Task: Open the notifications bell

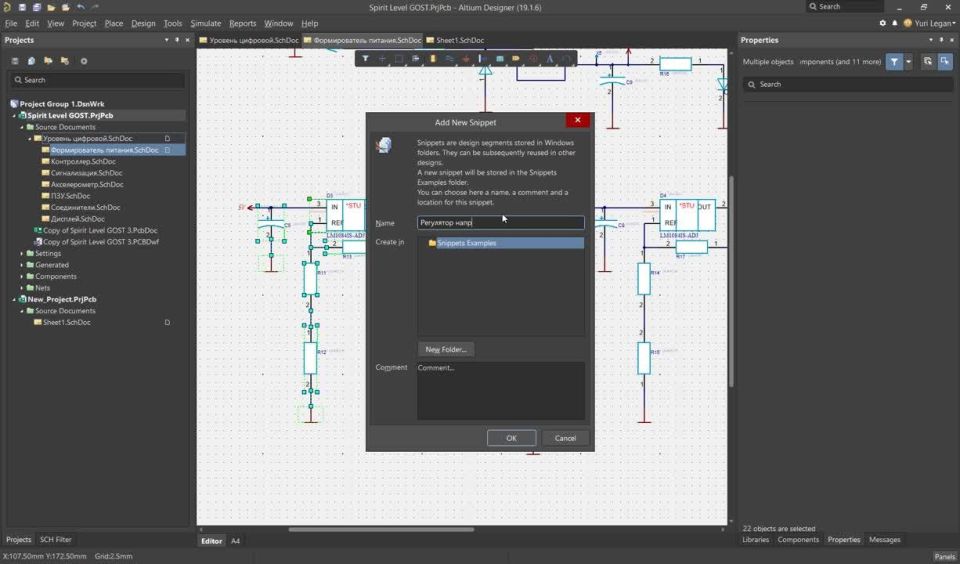Action: point(894,23)
